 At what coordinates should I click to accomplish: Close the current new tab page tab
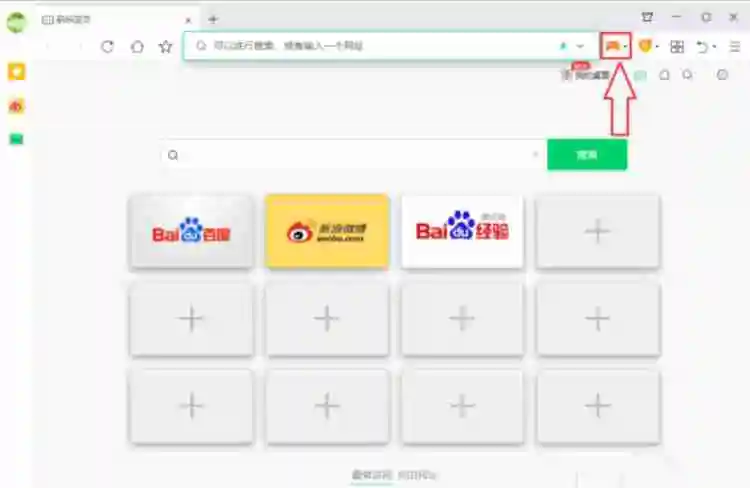click(188, 20)
